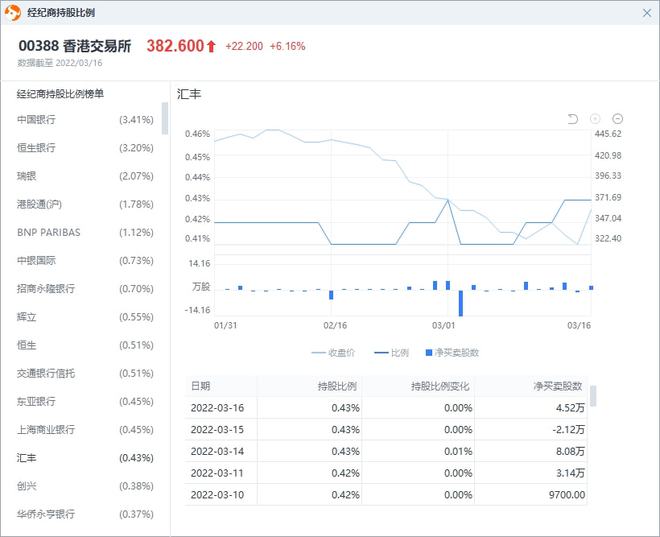Click the 03/16 x-axis date label
Screen dimensions: 660x537
click(x=579, y=325)
